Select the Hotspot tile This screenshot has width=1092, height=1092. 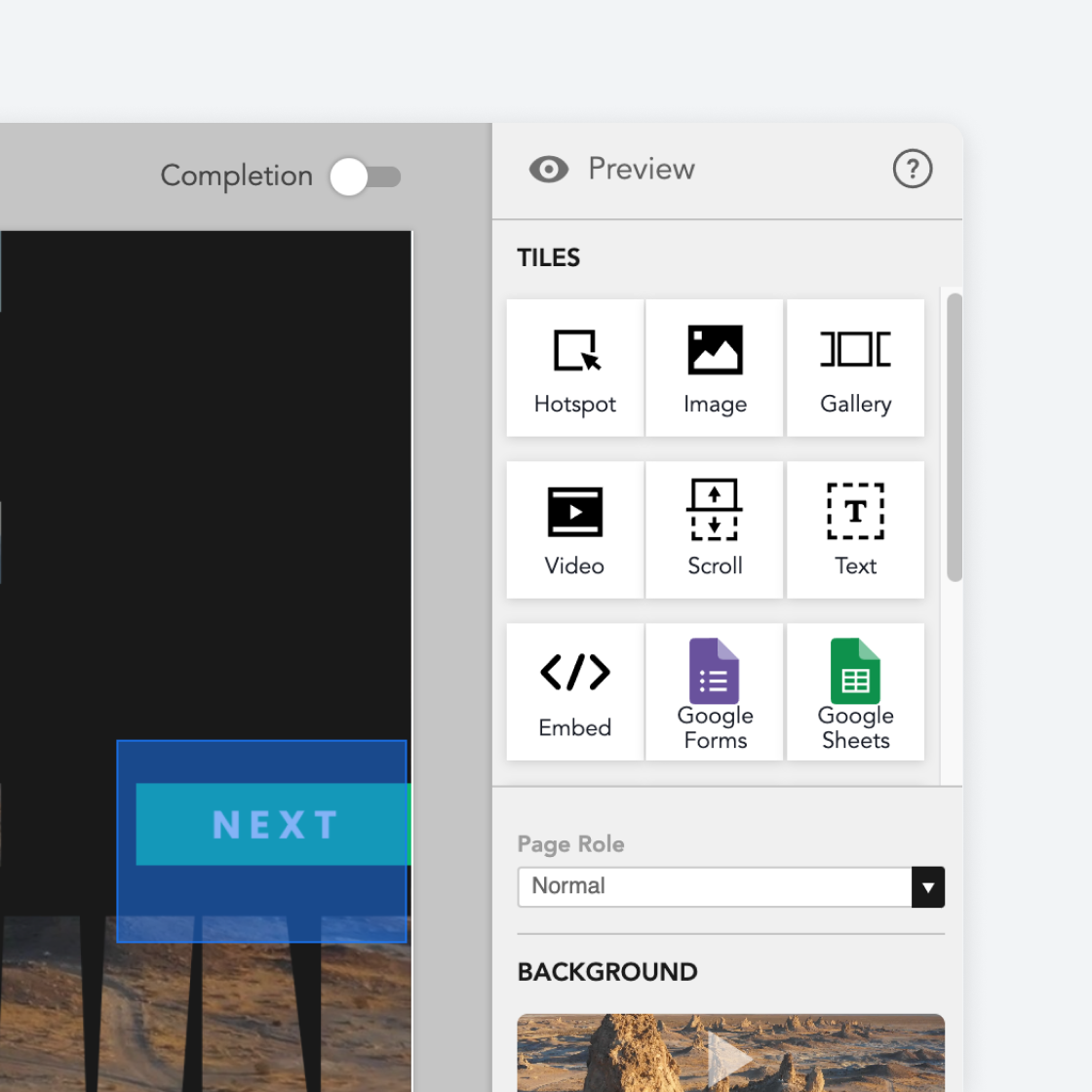tap(575, 368)
